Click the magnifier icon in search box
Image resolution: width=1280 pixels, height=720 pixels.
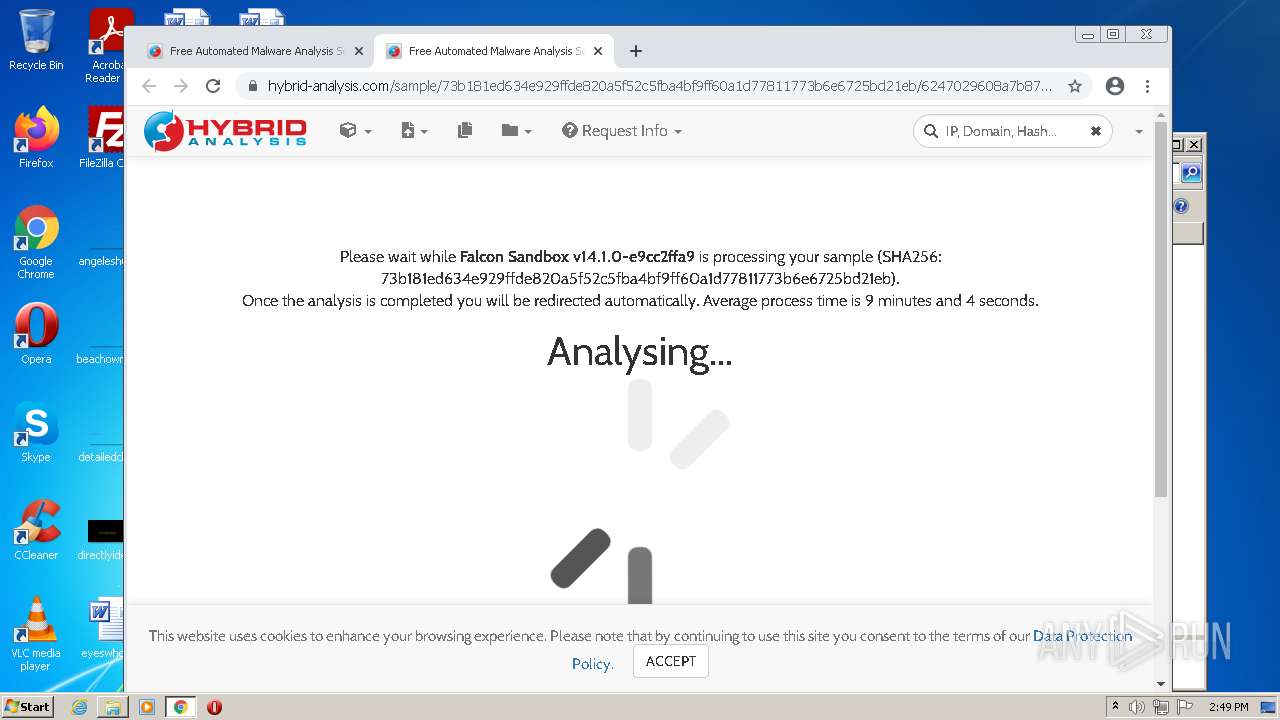(x=931, y=131)
